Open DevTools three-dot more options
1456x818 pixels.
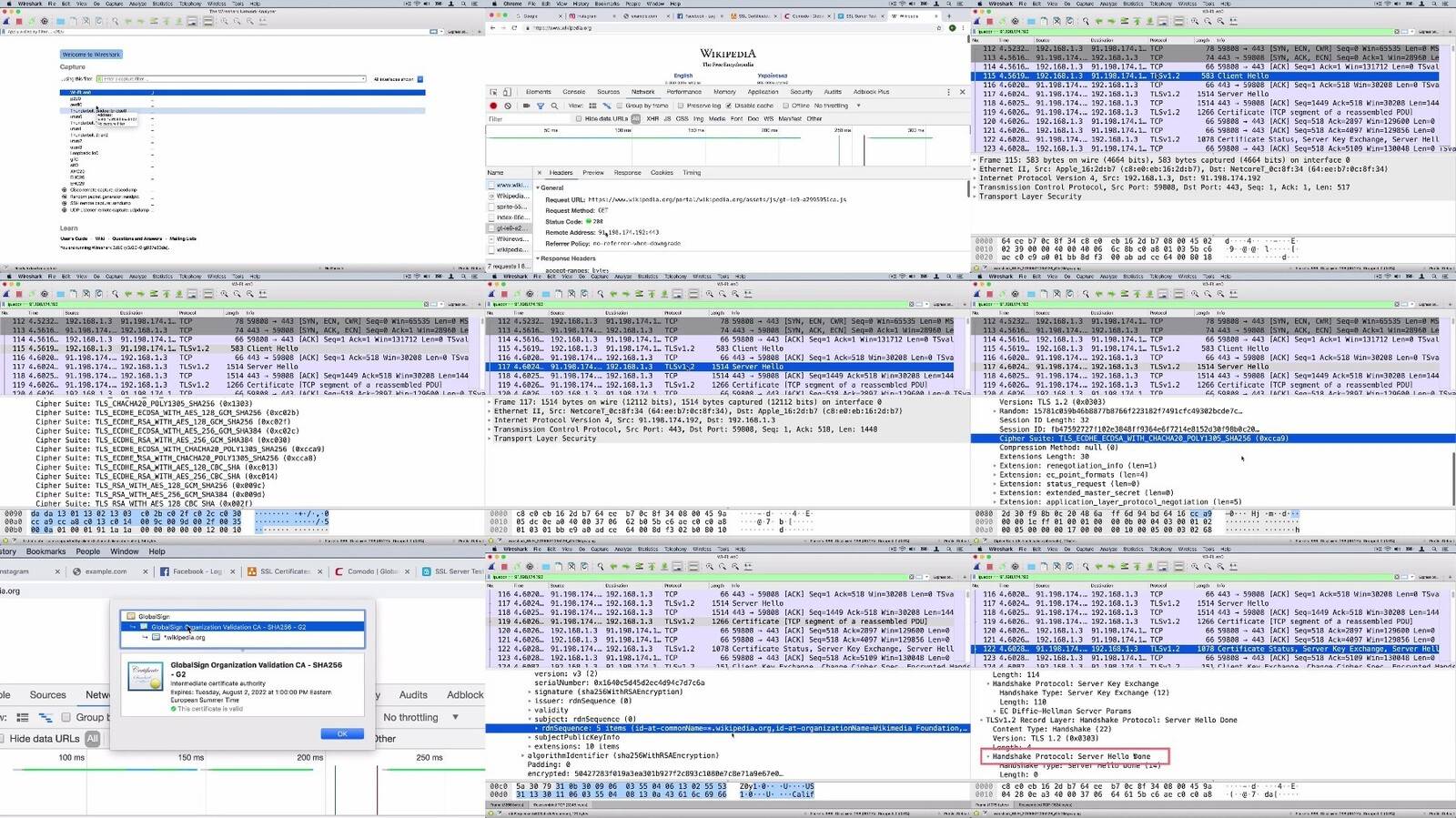(949, 92)
